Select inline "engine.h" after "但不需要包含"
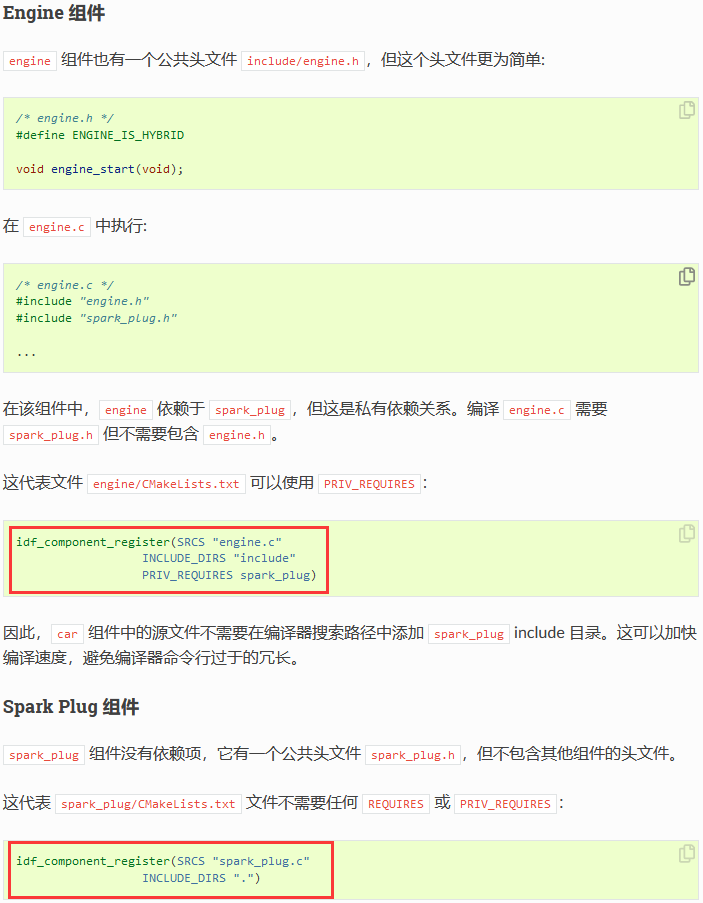Viewport: 703px width, 903px height. click(x=237, y=435)
